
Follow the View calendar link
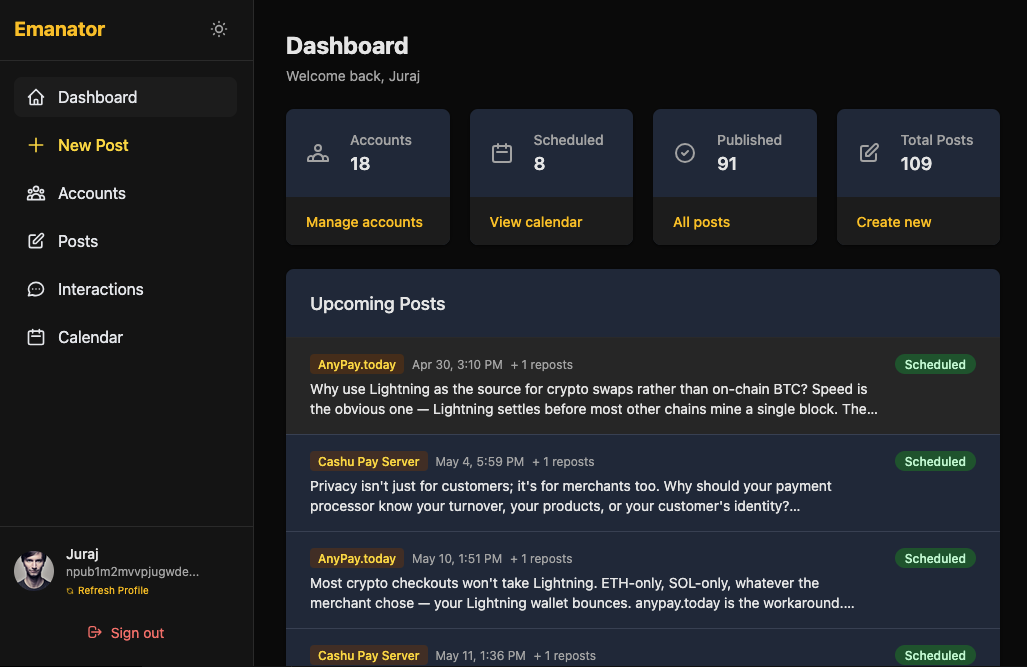536,222
